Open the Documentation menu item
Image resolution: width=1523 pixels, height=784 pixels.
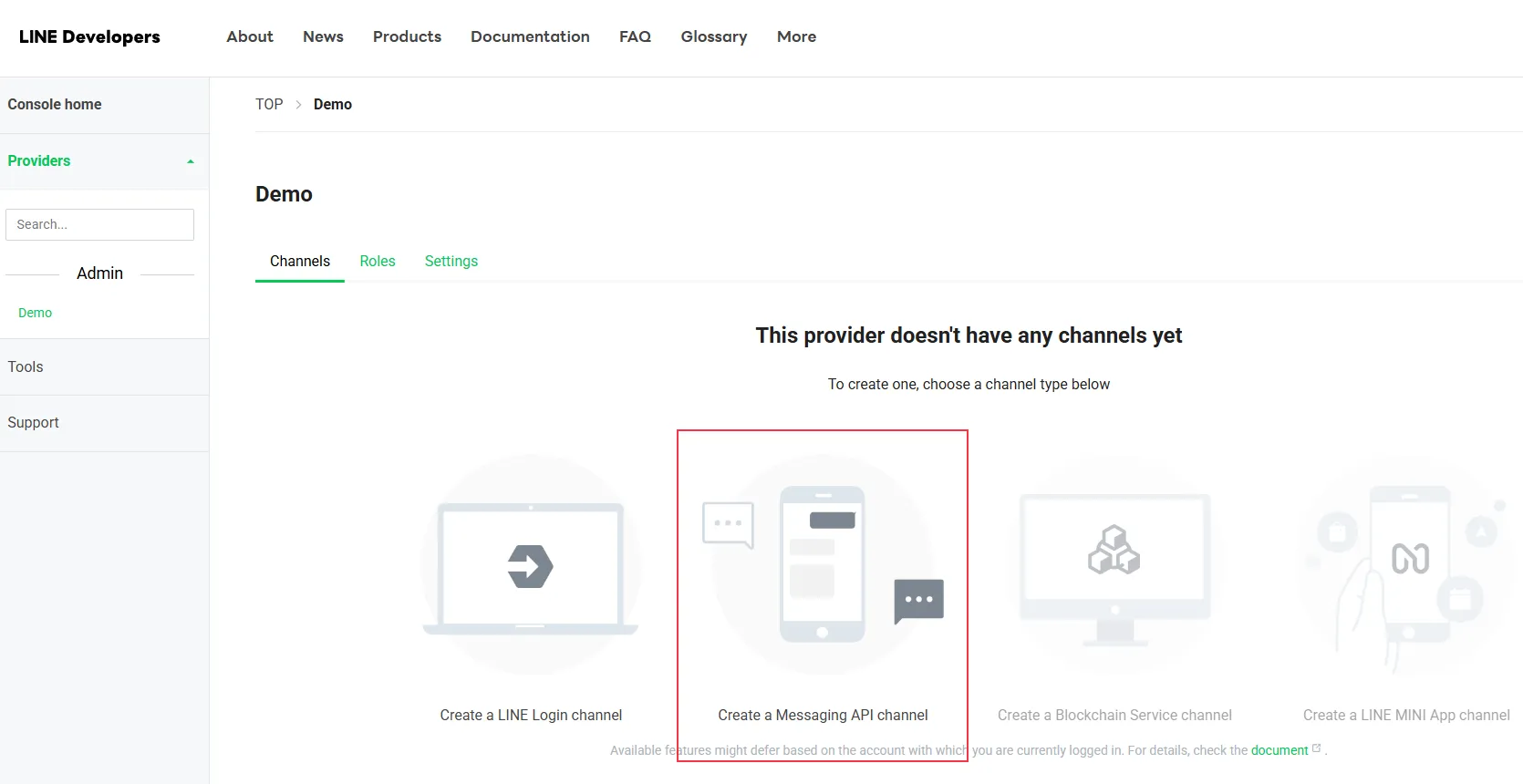[x=530, y=37]
